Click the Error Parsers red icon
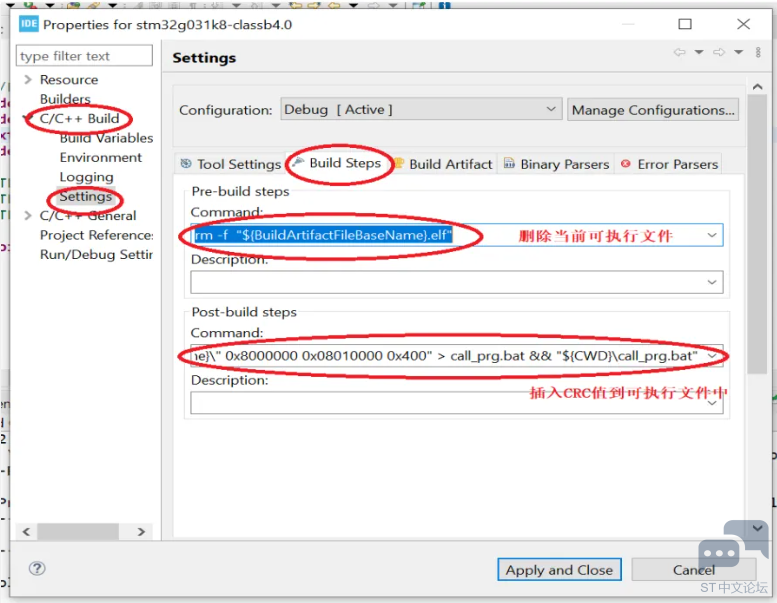 626,164
